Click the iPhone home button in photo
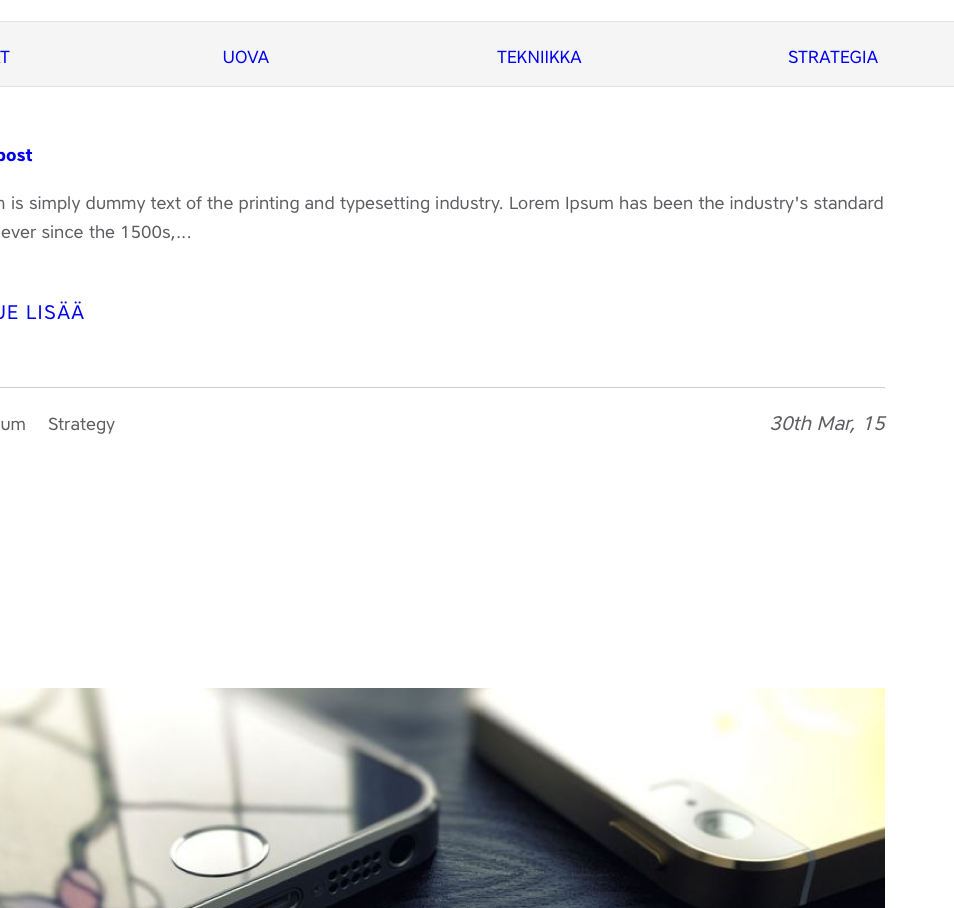Image resolution: width=954 pixels, height=908 pixels. coord(220,850)
